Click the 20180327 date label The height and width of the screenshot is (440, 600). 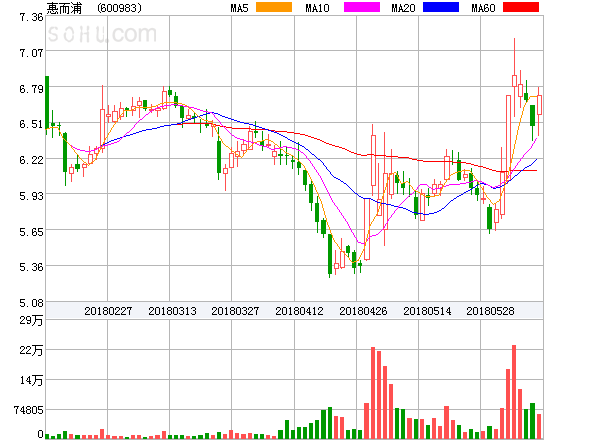point(235,311)
